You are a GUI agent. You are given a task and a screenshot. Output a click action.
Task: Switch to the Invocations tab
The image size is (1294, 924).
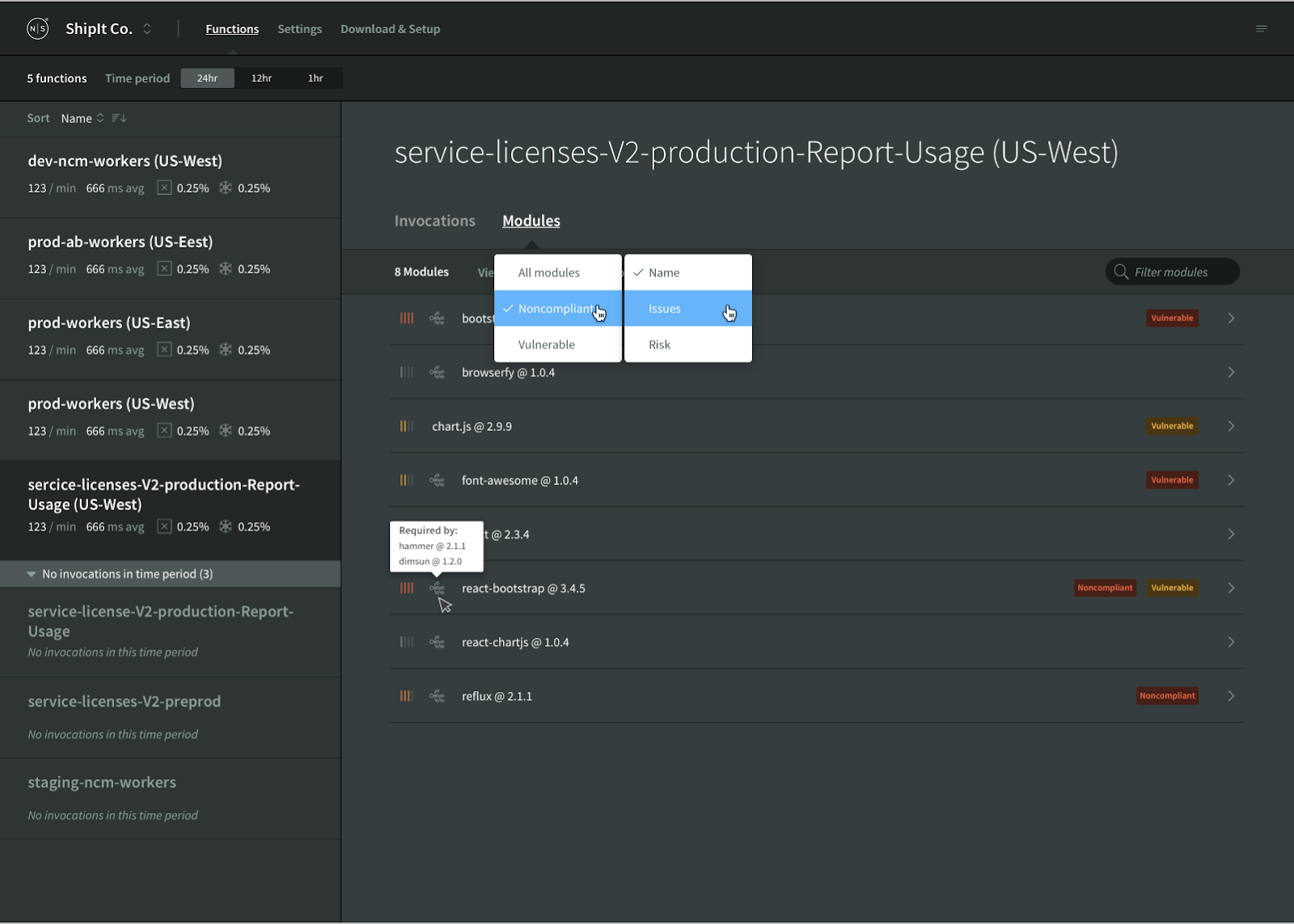tap(435, 221)
